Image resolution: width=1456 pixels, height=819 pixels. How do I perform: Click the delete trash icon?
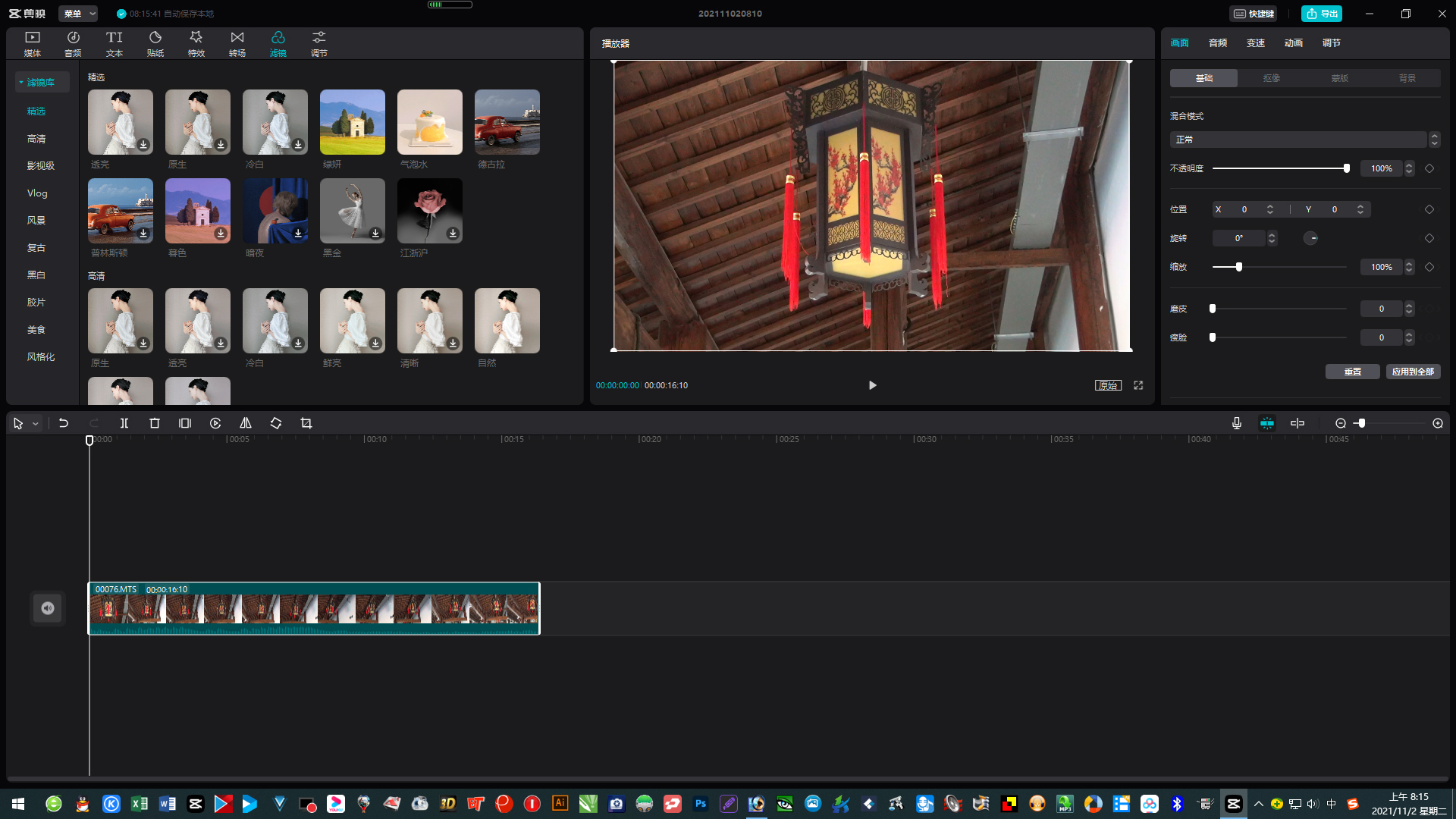pos(155,423)
